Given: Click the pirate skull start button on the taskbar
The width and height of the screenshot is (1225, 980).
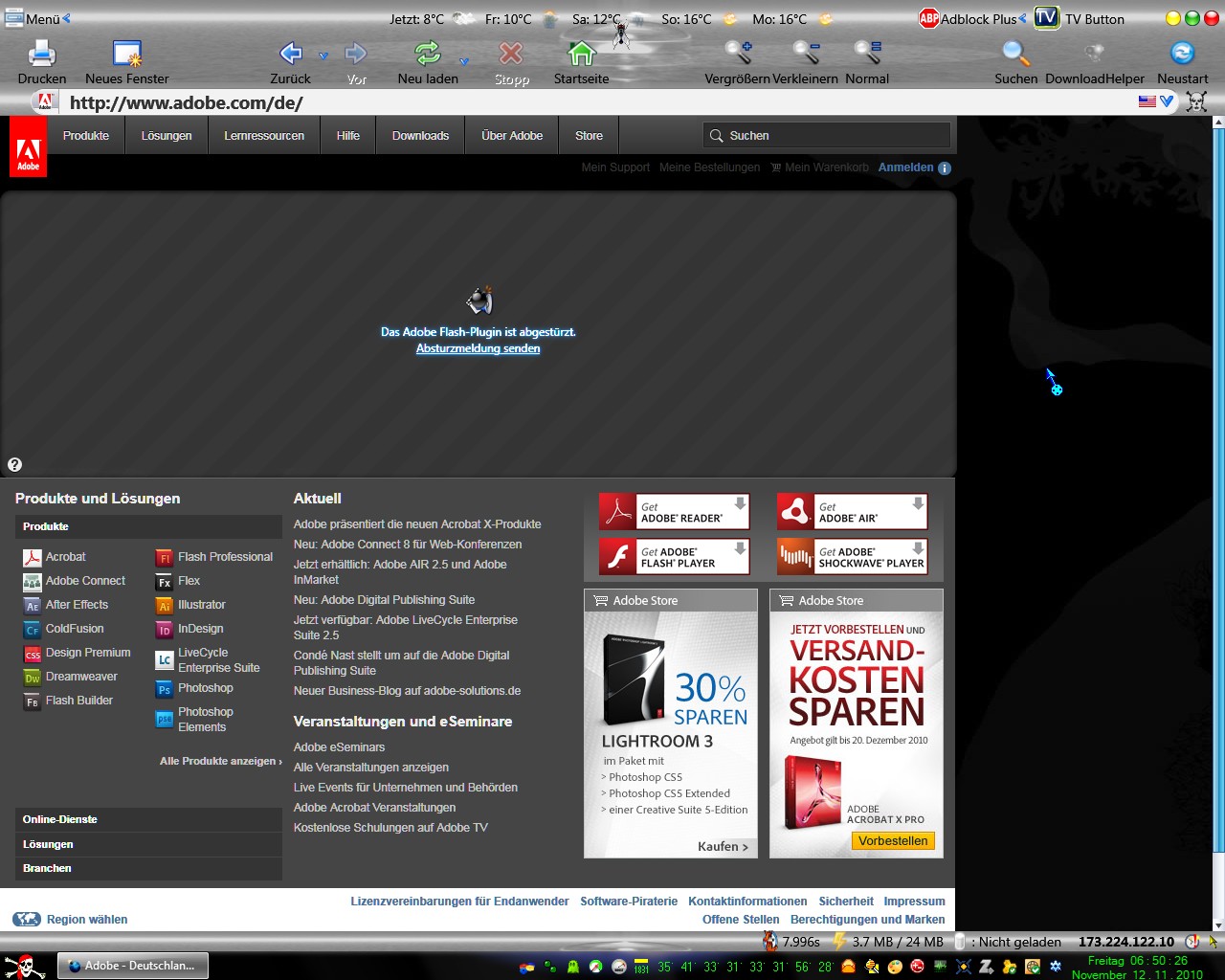Looking at the screenshot, I should pyautogui.click(x=25, y=966).
